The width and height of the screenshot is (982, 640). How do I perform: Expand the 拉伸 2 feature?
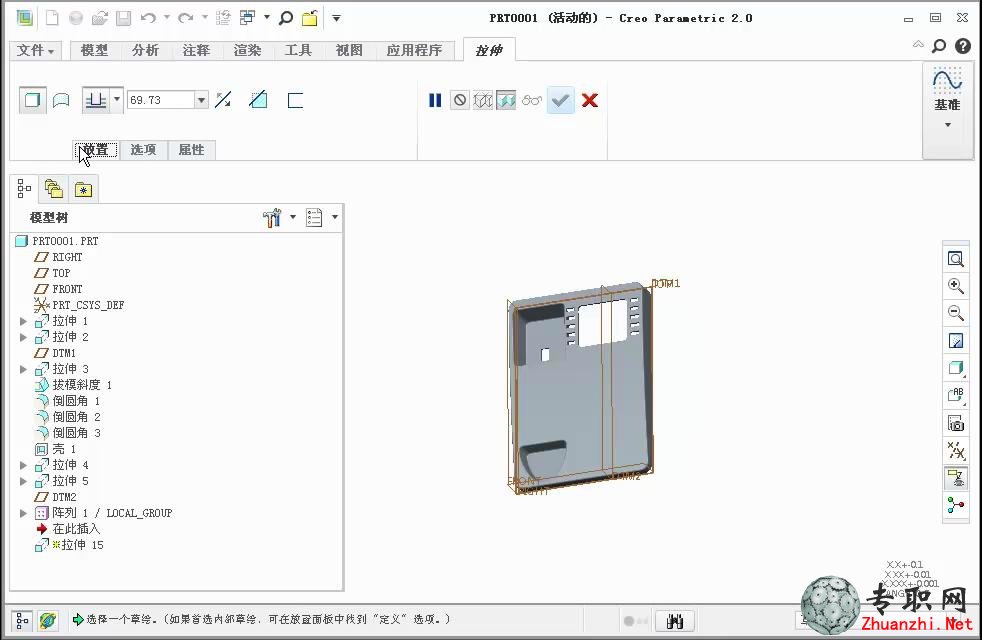point(23,338)
